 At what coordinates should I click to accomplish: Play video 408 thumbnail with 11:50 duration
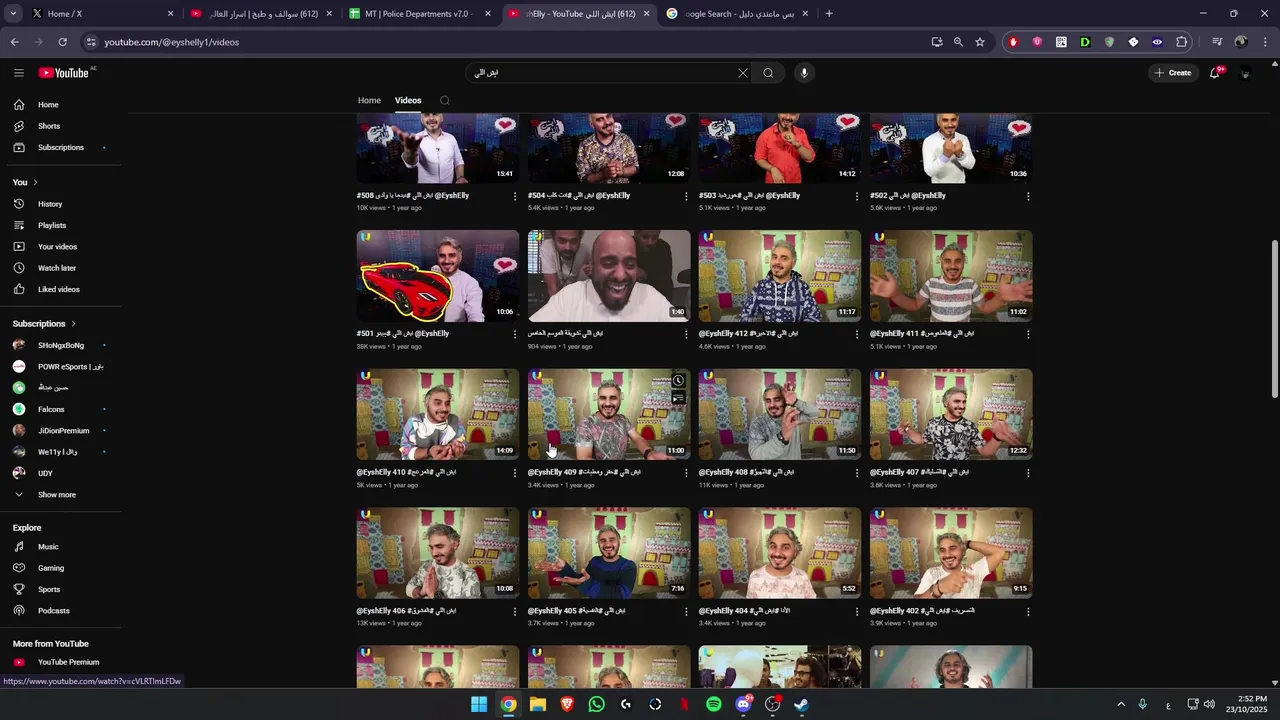point(780,414)
